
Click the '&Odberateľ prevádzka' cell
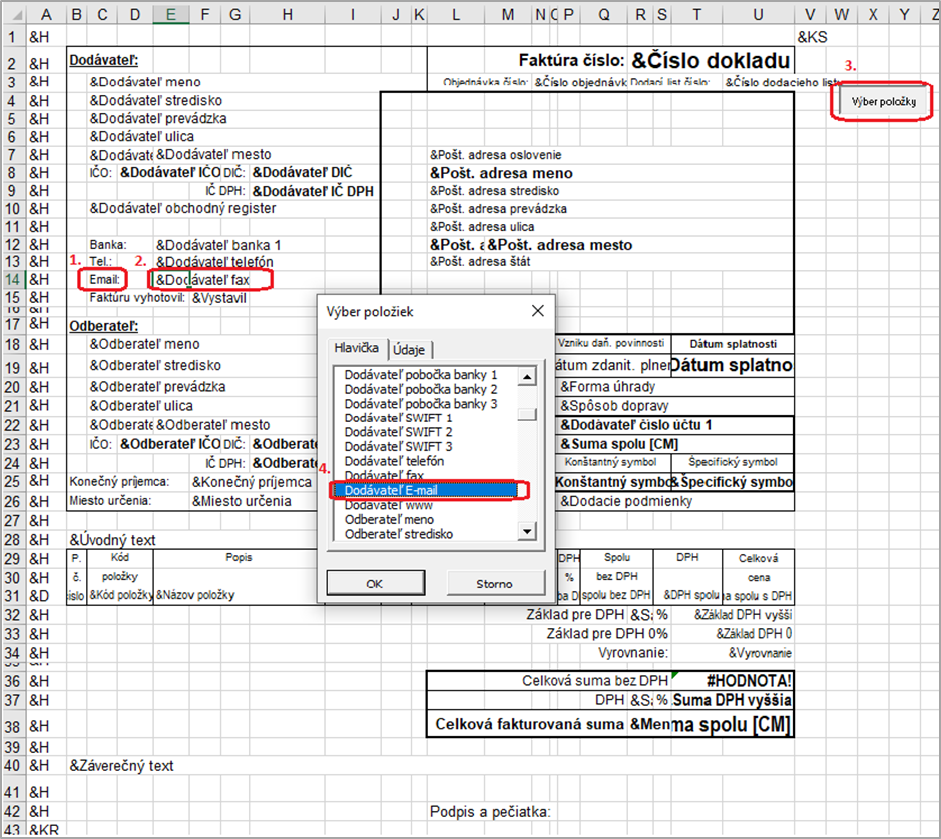pyautogui.click(x=157, y=386)
